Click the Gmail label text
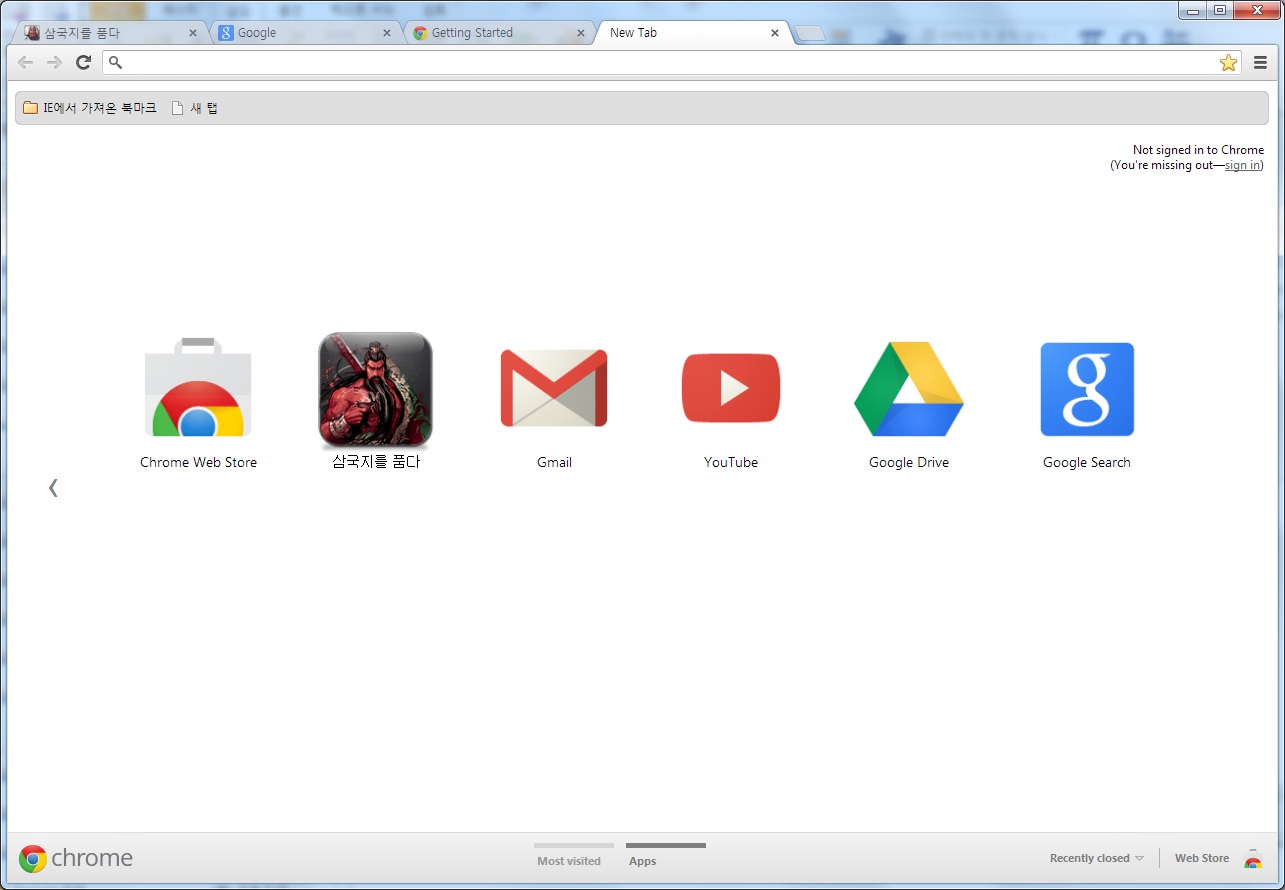 tap(554, 462)
